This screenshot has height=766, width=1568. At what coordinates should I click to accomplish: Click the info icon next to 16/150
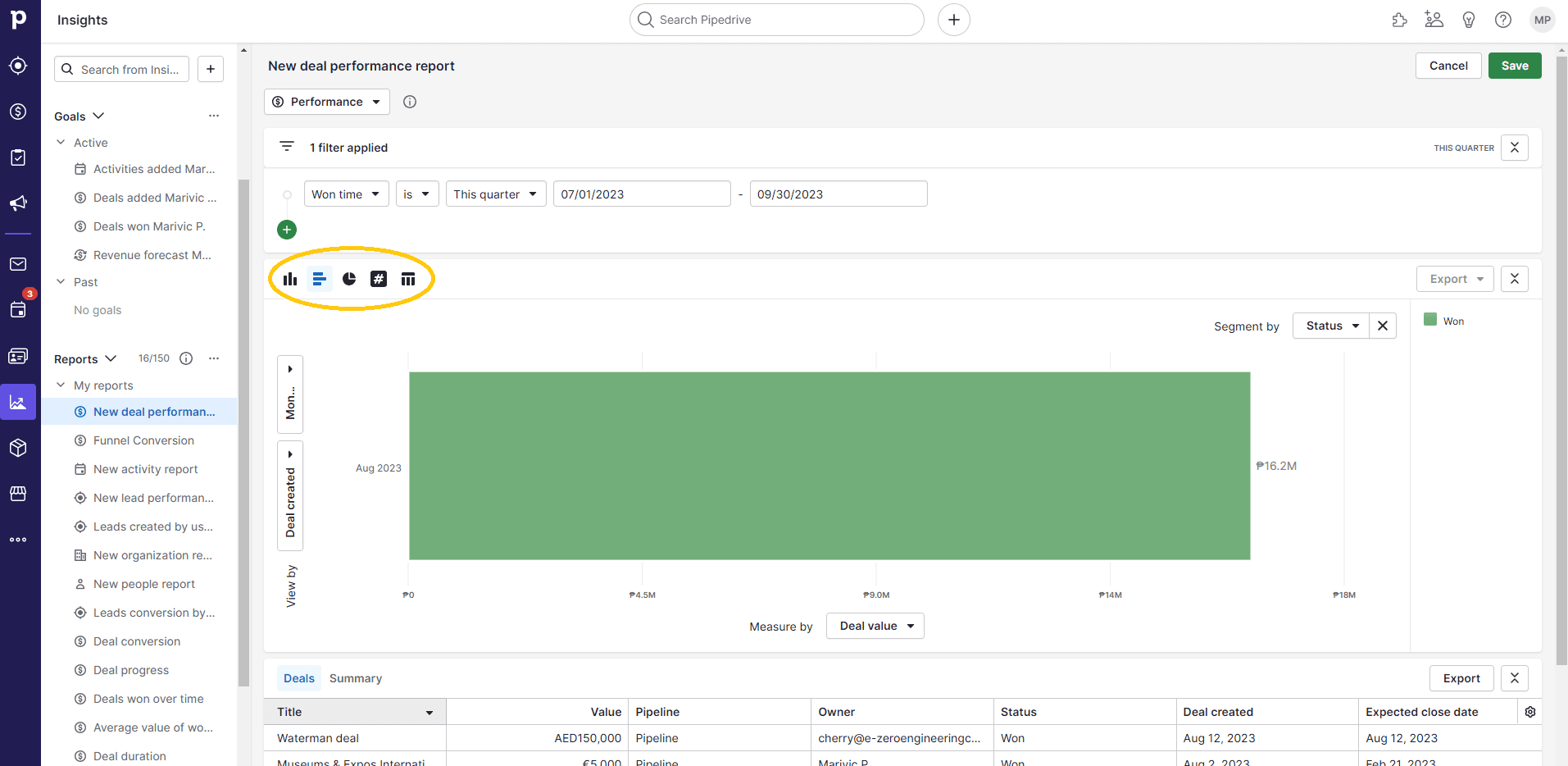(186, 358)
